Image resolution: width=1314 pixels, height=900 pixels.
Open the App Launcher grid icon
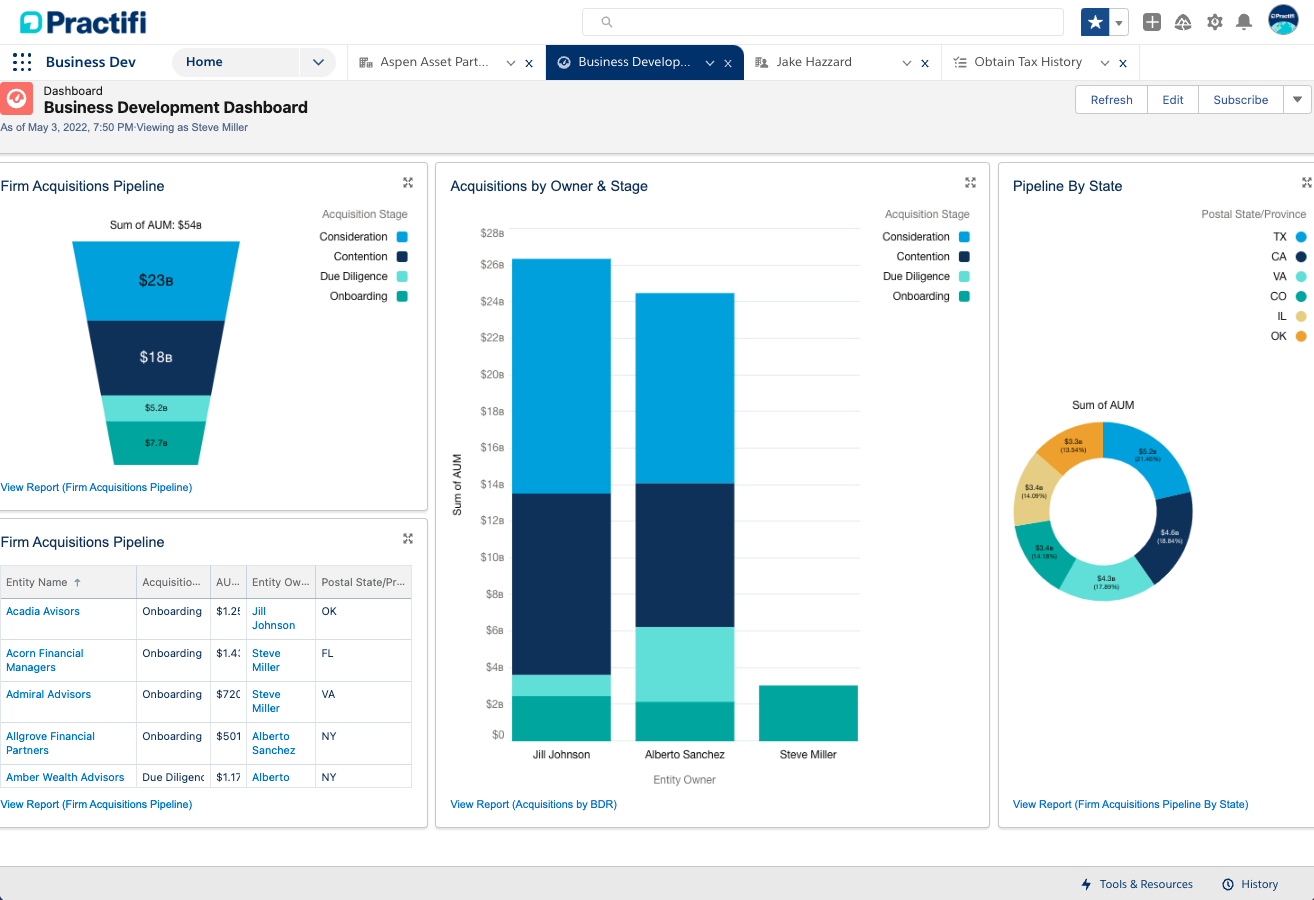(x=22, y=62)
